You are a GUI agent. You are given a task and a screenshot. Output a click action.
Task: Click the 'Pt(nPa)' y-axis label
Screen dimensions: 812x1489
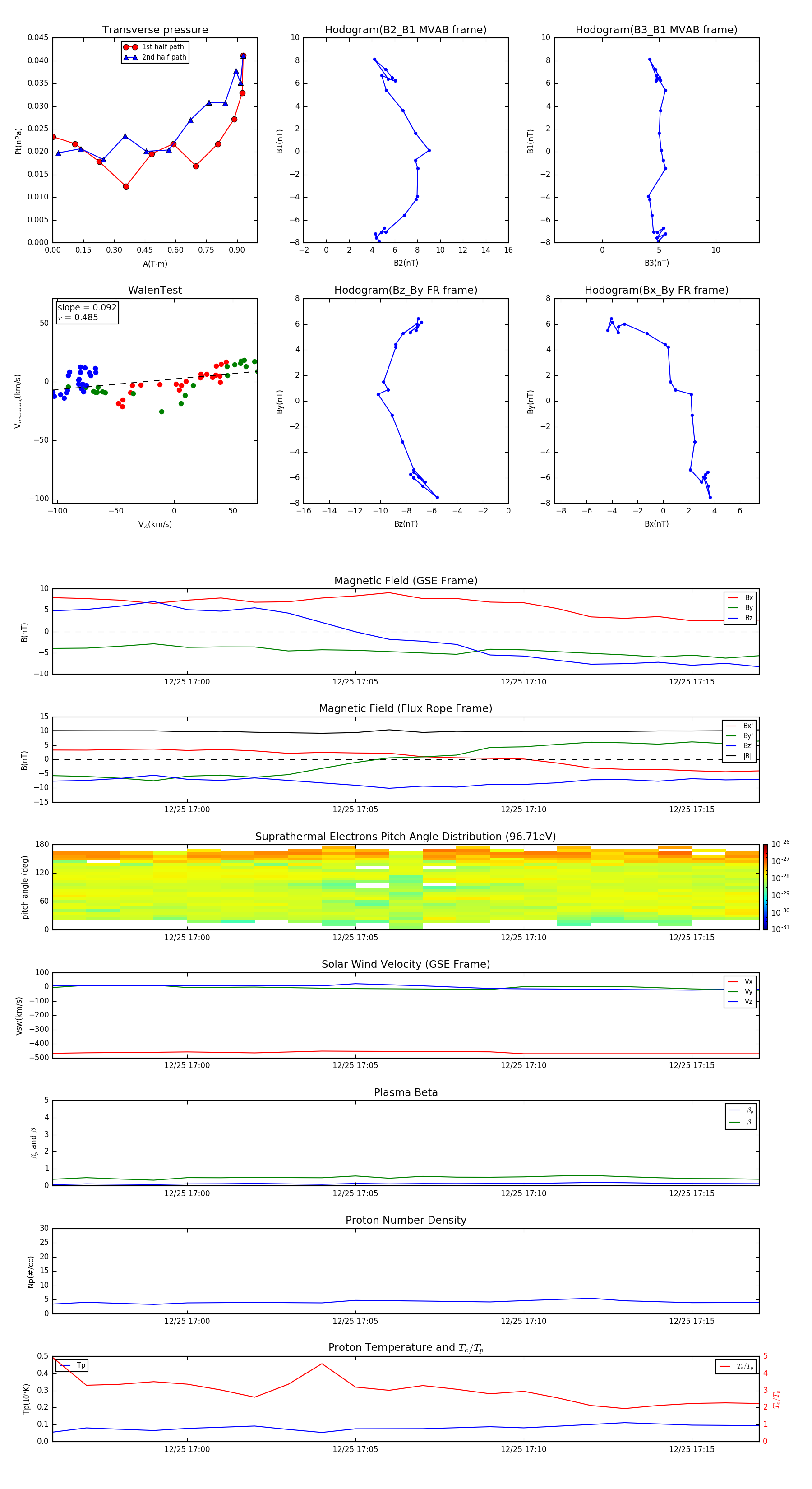click(x=18, y=140)
